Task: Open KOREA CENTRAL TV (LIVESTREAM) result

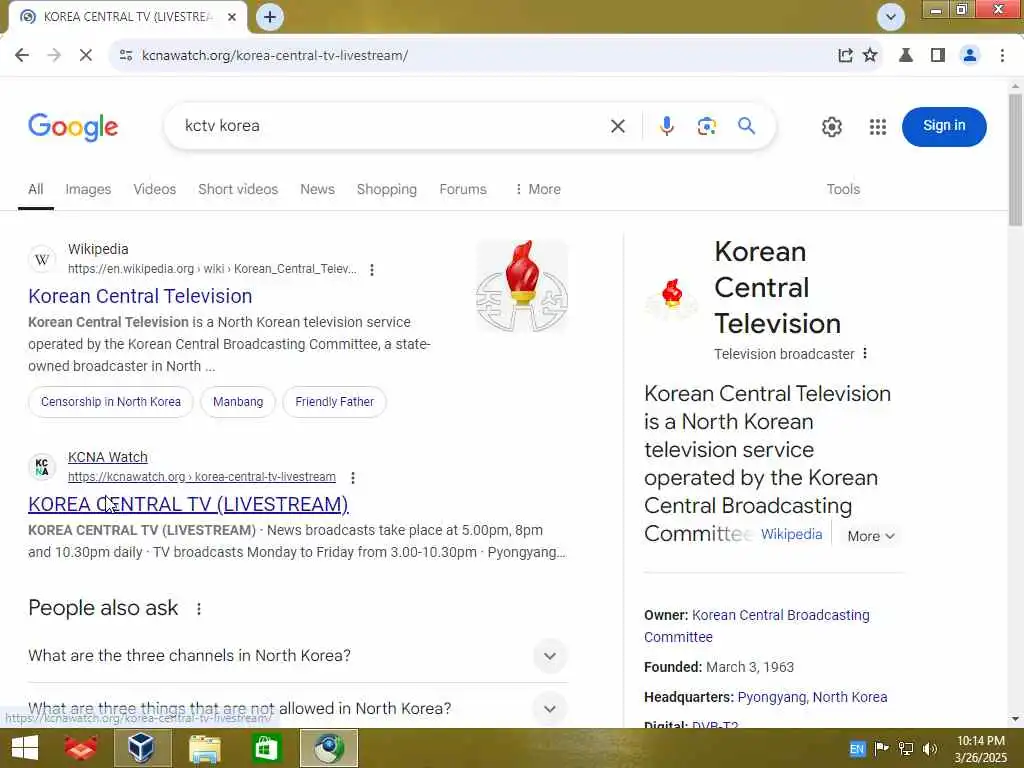Action: pyautogui.click(x=188, y=504)
